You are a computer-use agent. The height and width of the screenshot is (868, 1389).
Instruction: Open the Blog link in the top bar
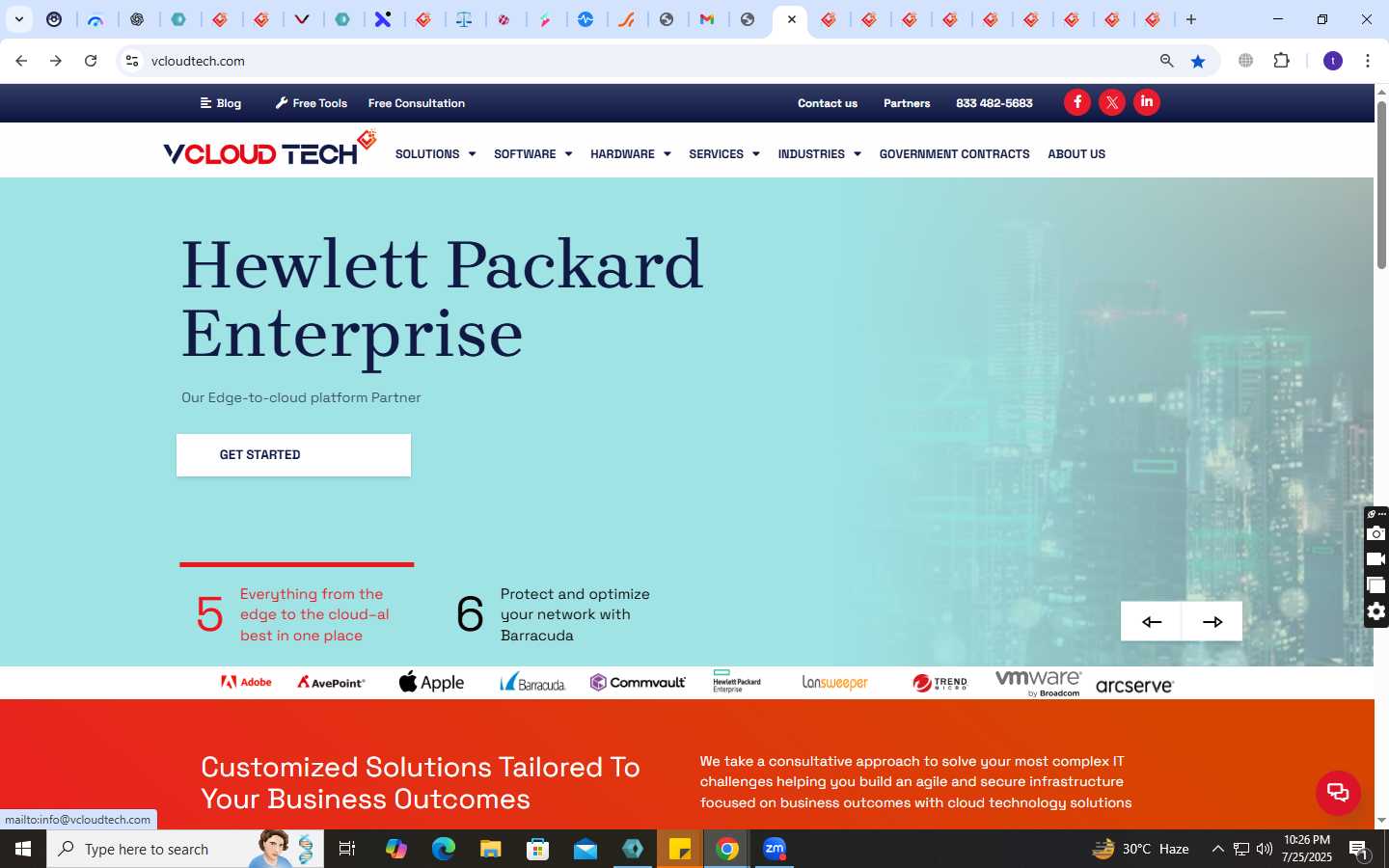coord(221,103)
